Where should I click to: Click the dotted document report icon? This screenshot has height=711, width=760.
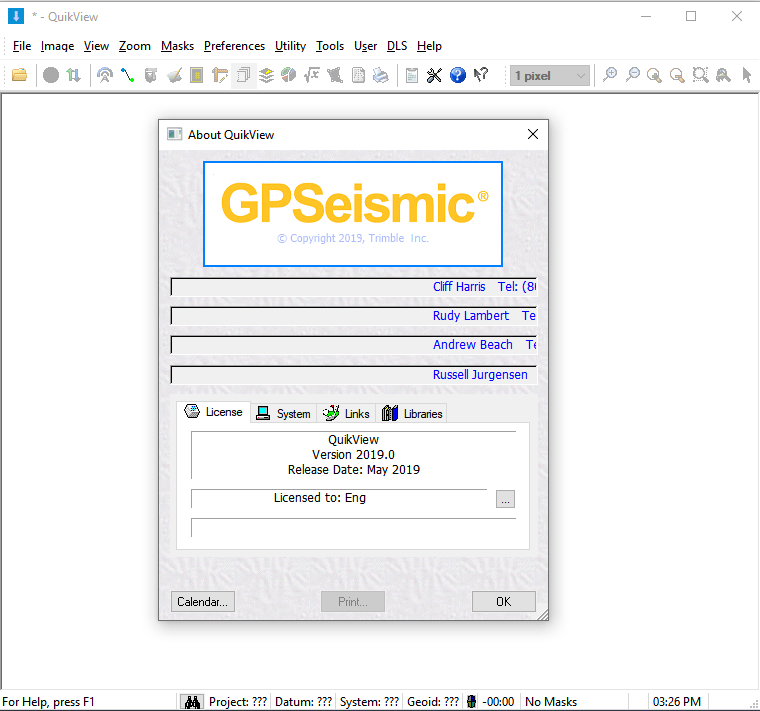click(358, 75)
